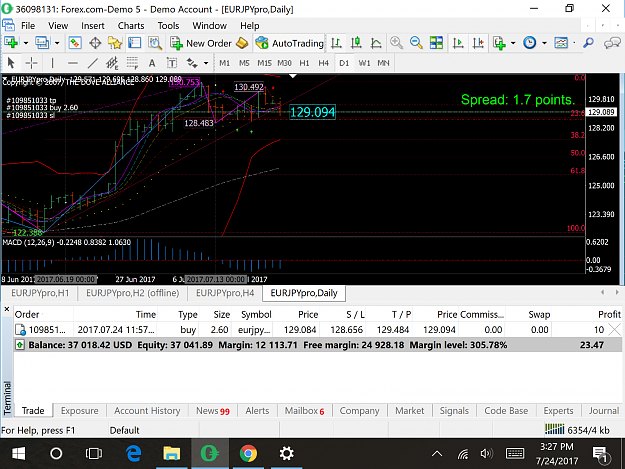Draw a vertical line

[52, 63]
